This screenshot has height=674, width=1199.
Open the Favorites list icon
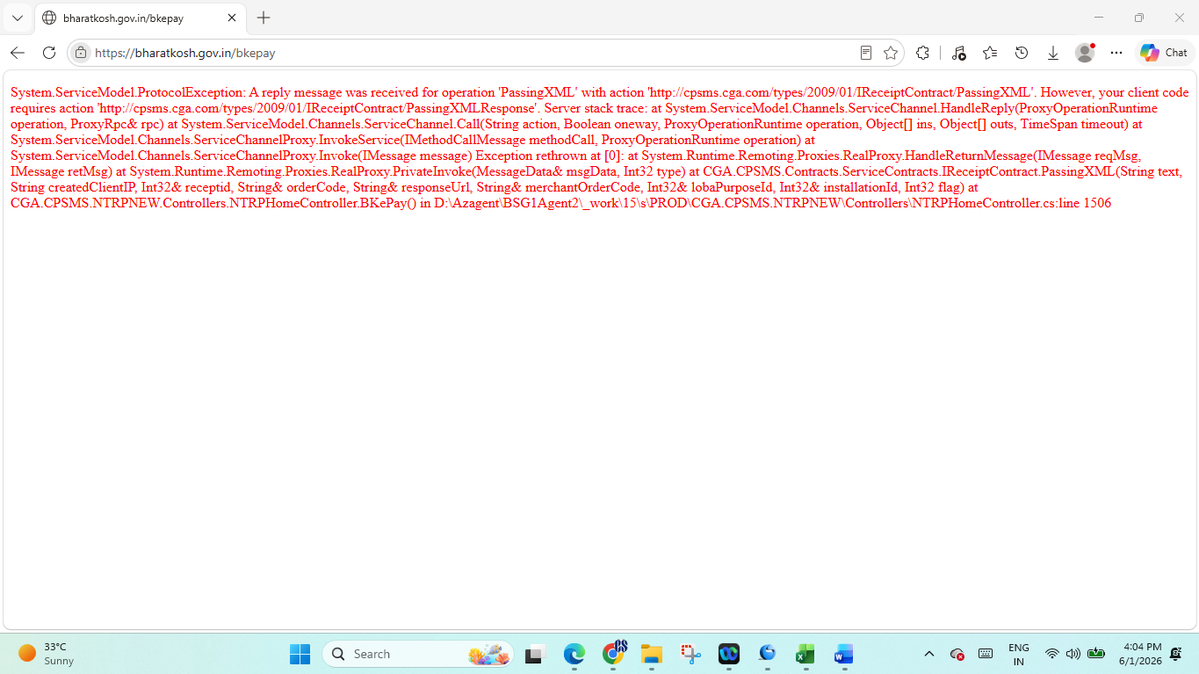pos(989,53)
